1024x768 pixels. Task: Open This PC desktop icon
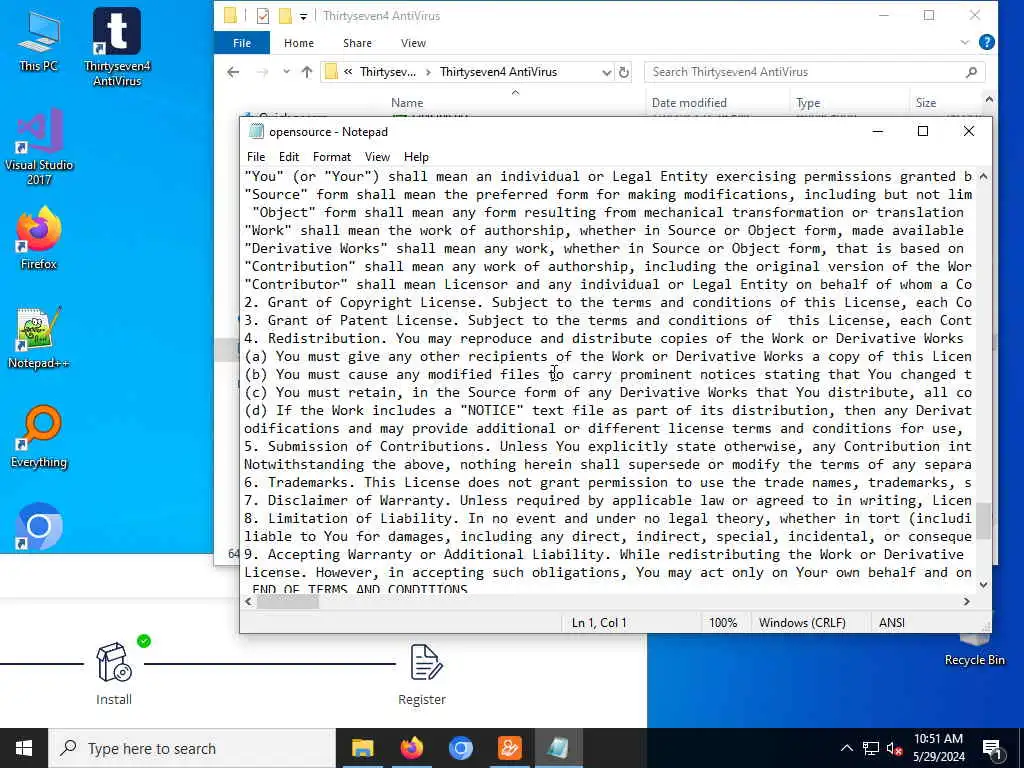pos(39,40)
